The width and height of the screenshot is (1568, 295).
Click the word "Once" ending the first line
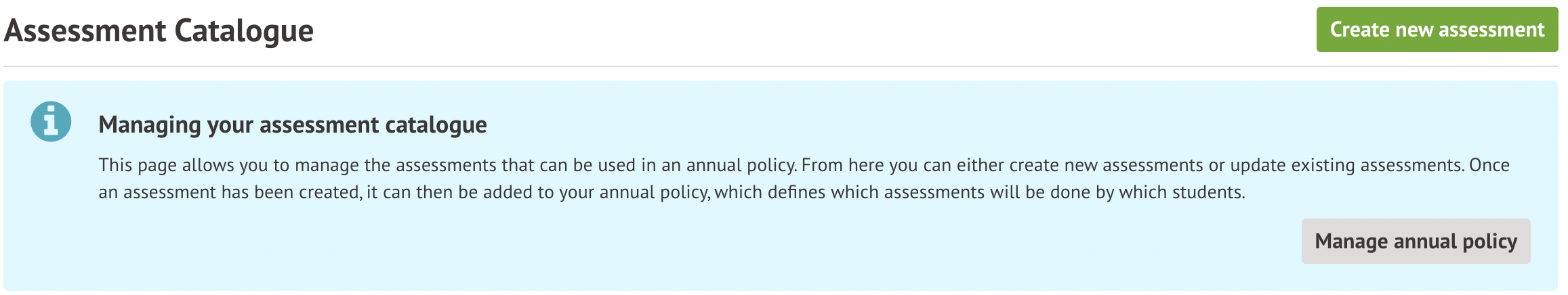1489,166
